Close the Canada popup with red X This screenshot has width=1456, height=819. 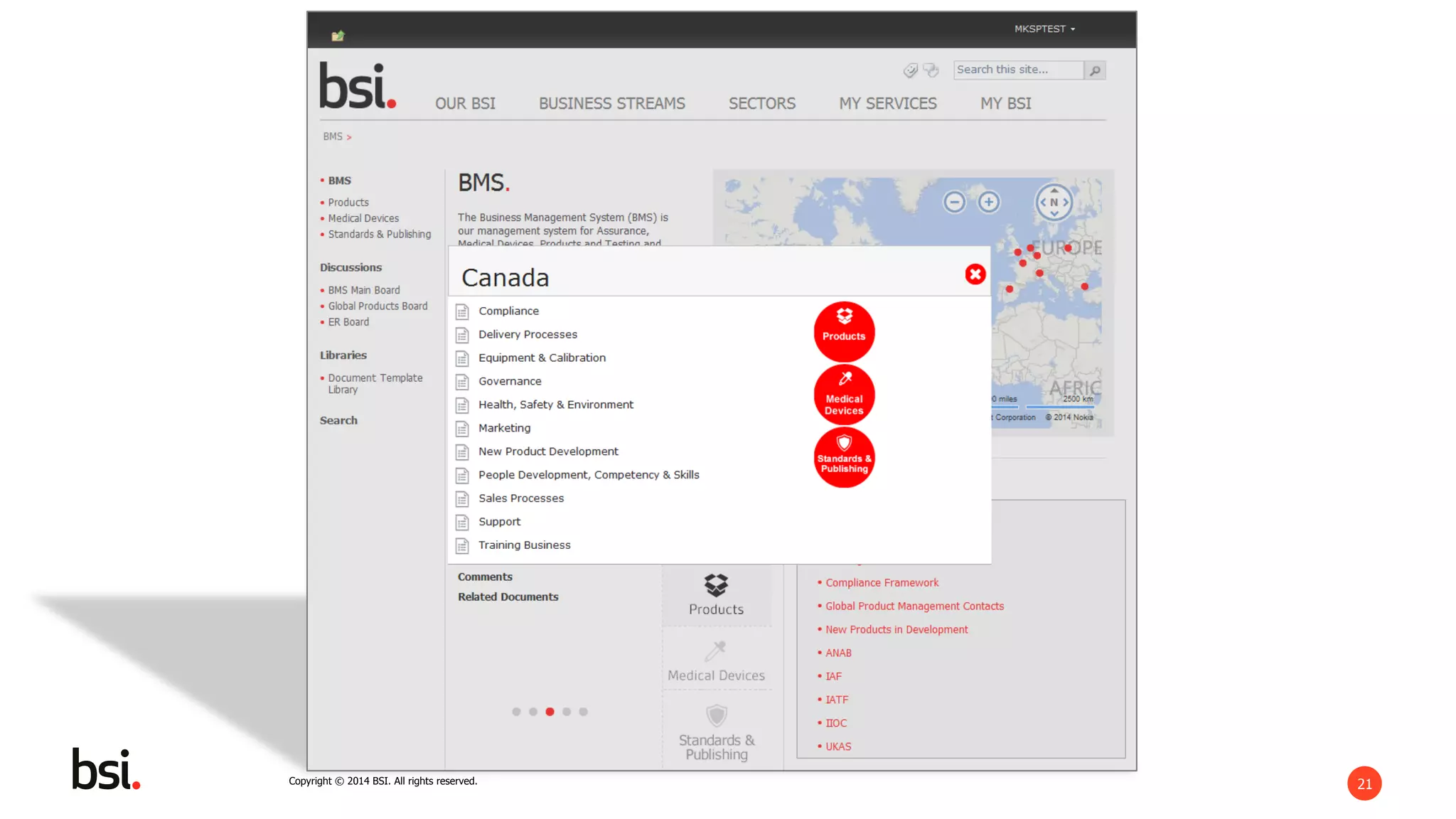pyautogui.click(x=975, y=274)
